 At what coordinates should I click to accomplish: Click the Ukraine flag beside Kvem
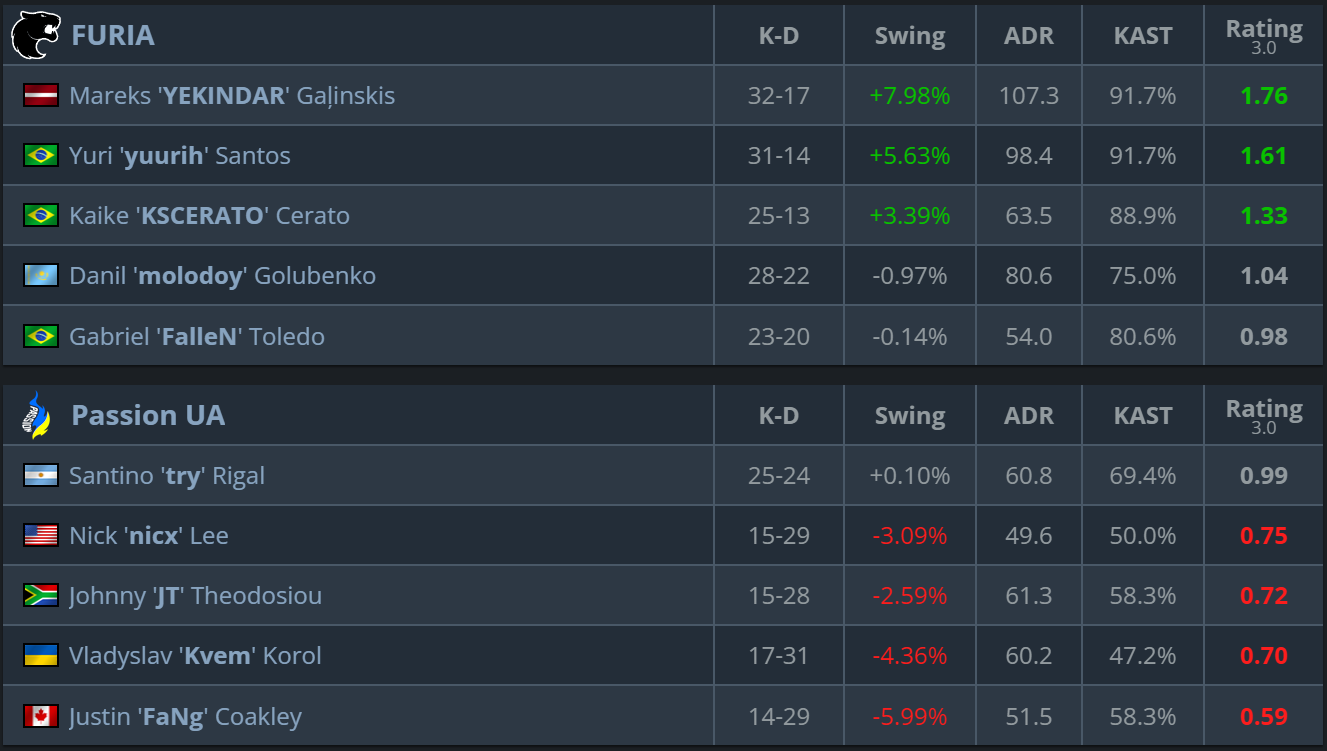(41, 655)
